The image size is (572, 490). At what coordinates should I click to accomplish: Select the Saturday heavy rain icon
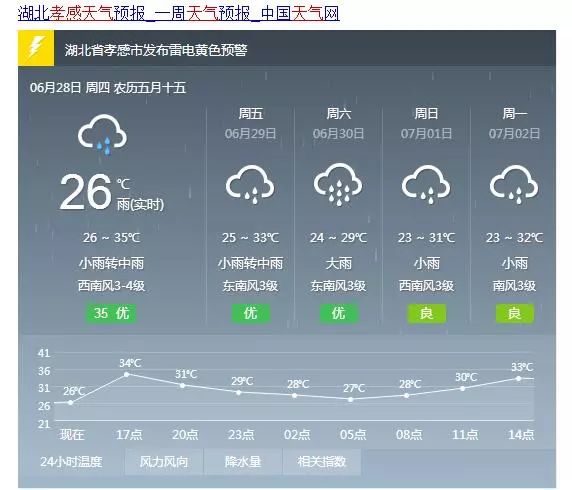[x=338, y=184]
